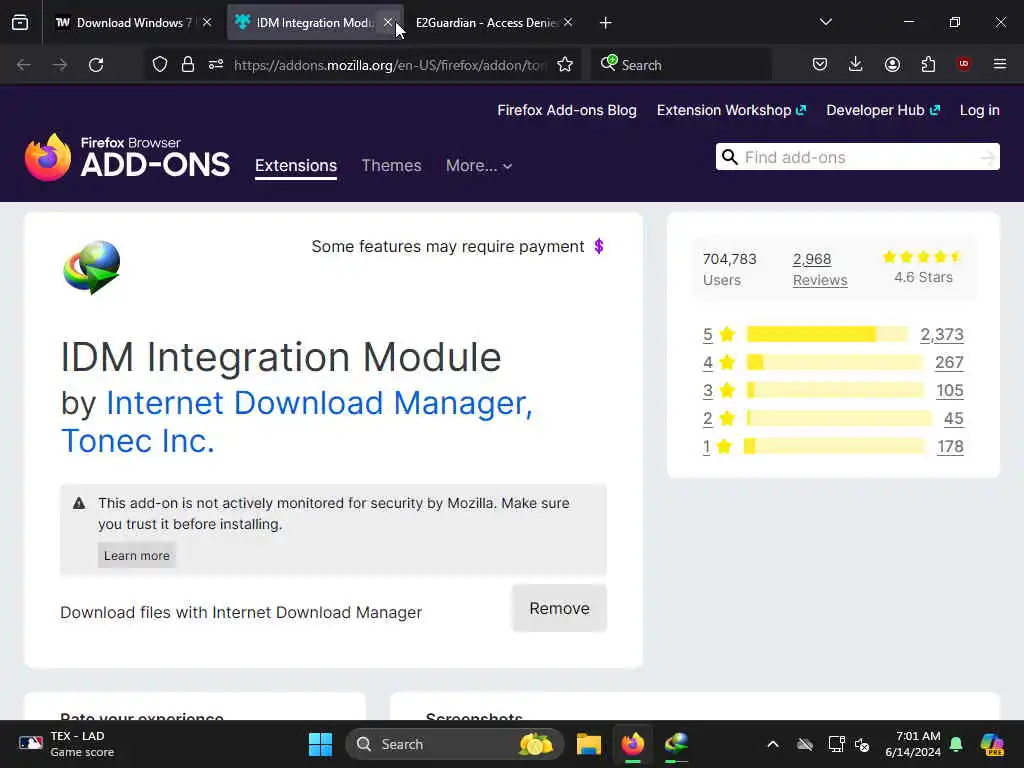Click Log in
The width and height of the screenshot is (1024, 768).
(980, 110)
